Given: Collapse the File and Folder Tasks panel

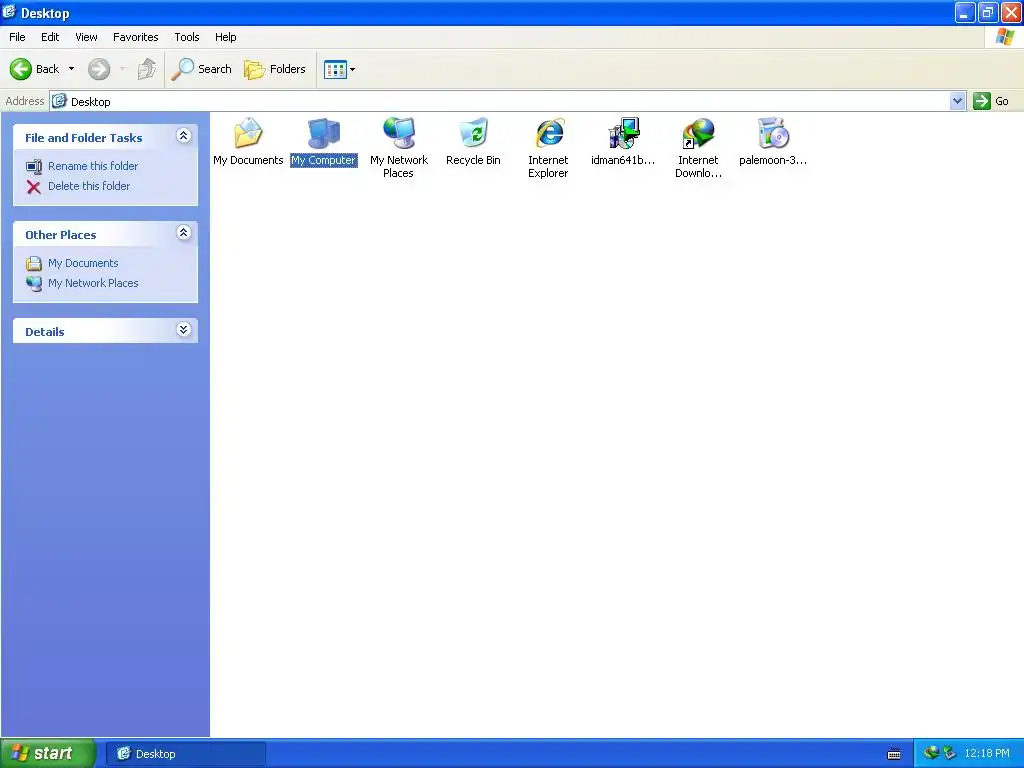Looking at the screenshot, I should [x=184, y=136].
